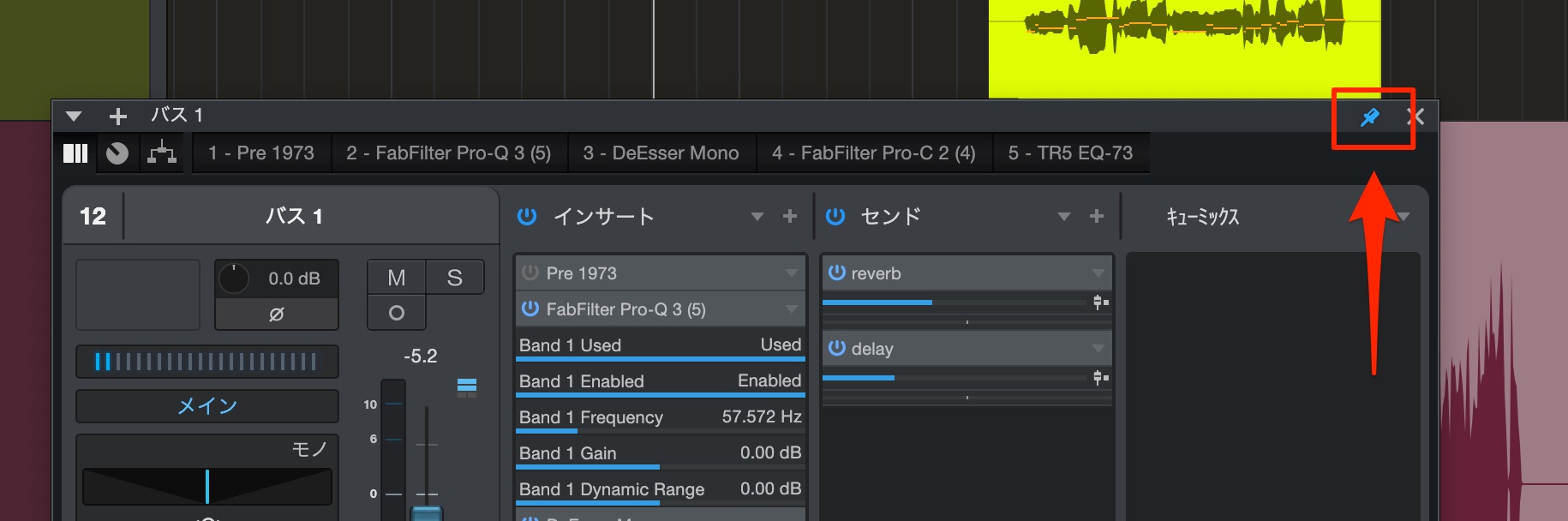Expand the Pre 1973 insert dropdown arrow
Image resolution: width=1568 pixels, height=521 pixels.
pyautogui.click(x=792, y=273)
